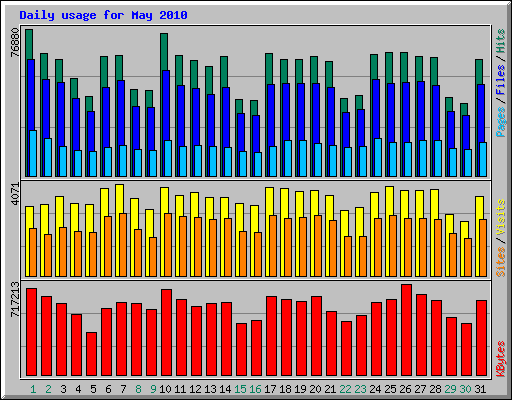Click day label 1 on the x-axis

point(33,389)
